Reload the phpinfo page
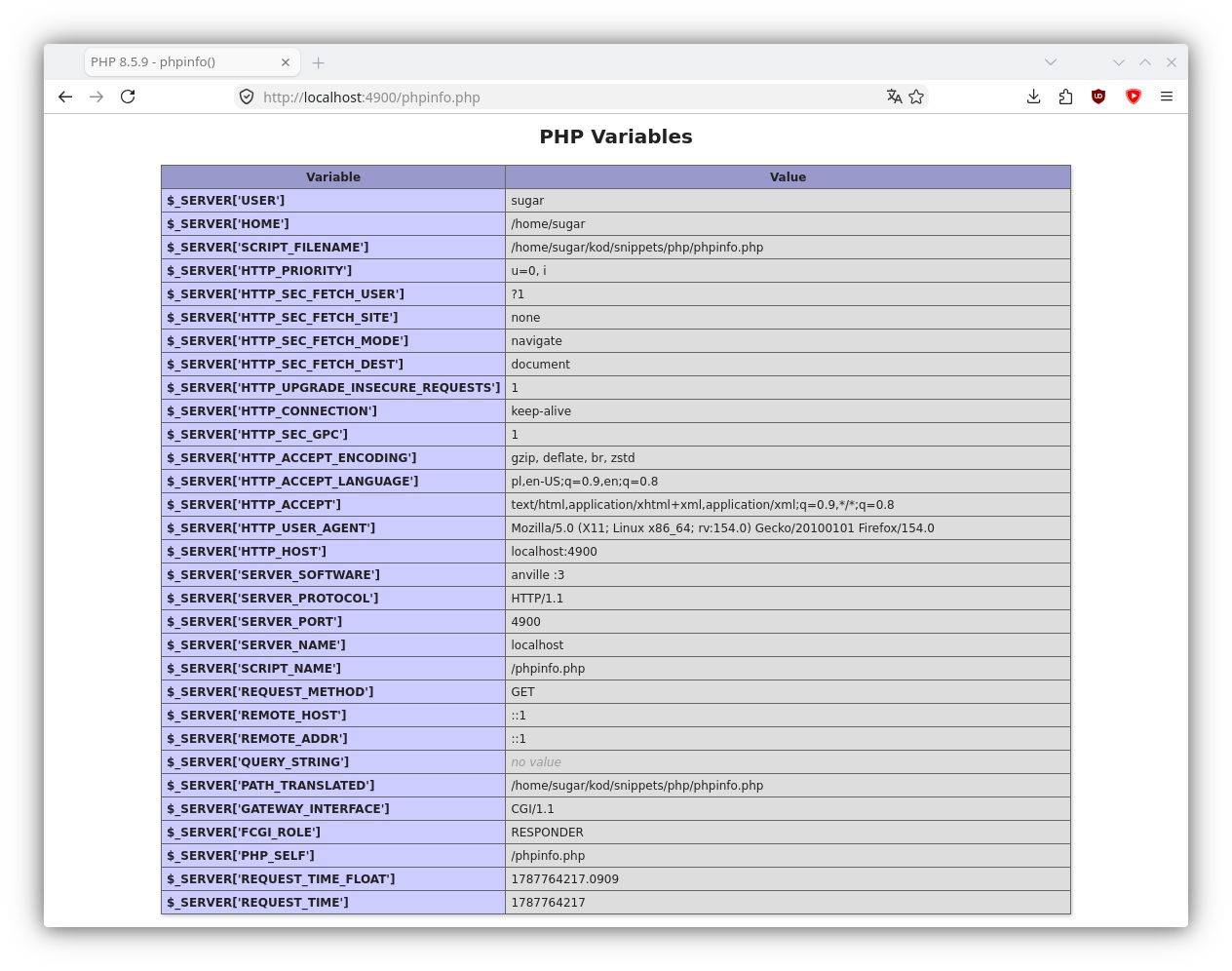Image resolution: width=1232 pixels, height=971 pixels. click(128, 97)
